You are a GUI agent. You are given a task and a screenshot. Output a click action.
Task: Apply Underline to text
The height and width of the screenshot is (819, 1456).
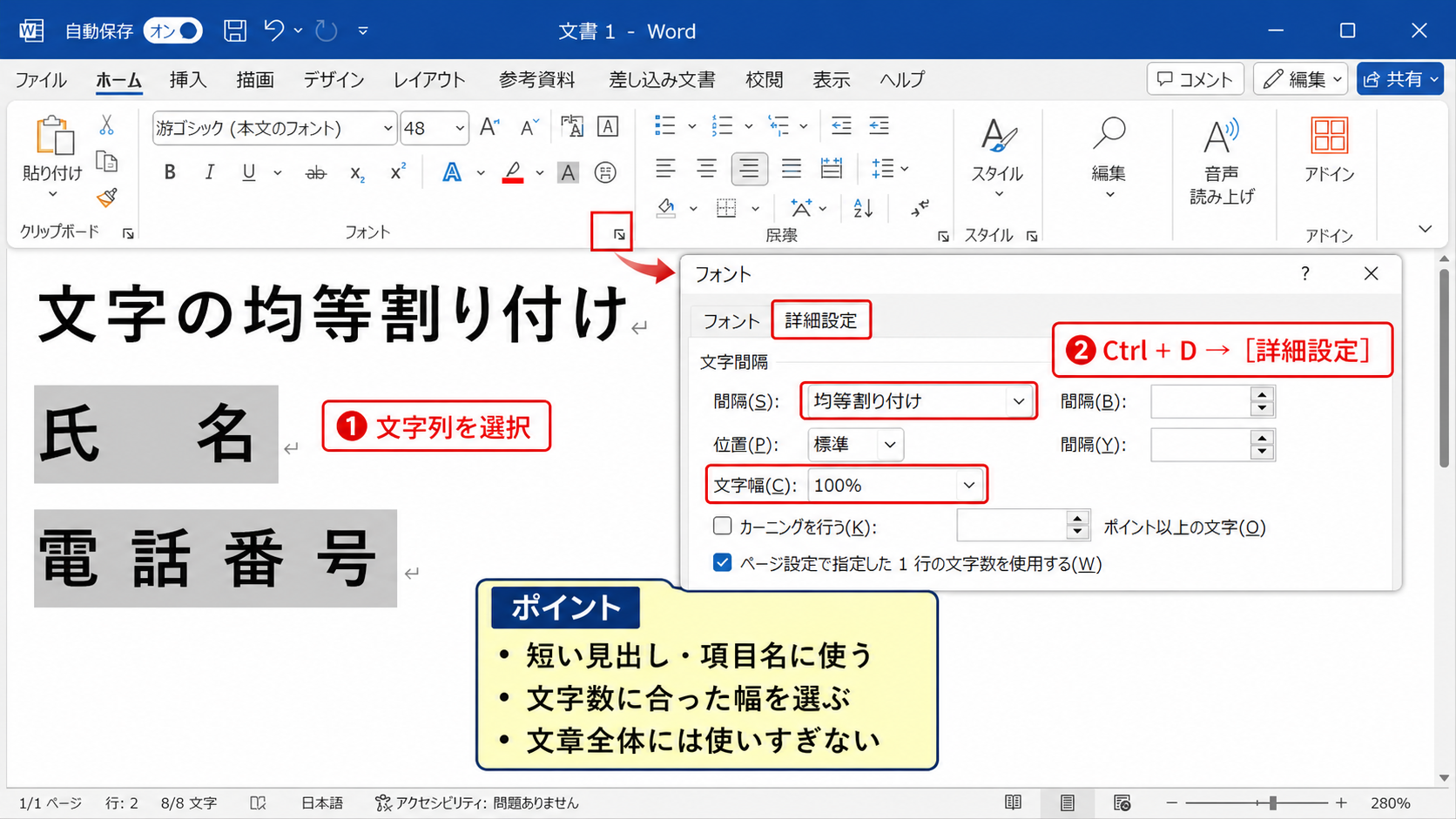[x=249, y=172]
